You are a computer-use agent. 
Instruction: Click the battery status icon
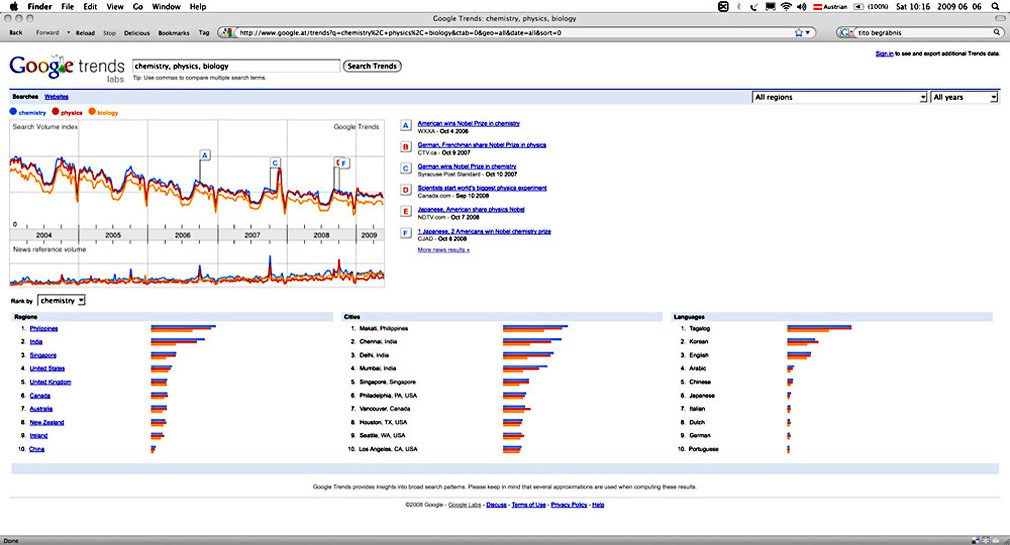pyautogui.click(x=859, y=6)
